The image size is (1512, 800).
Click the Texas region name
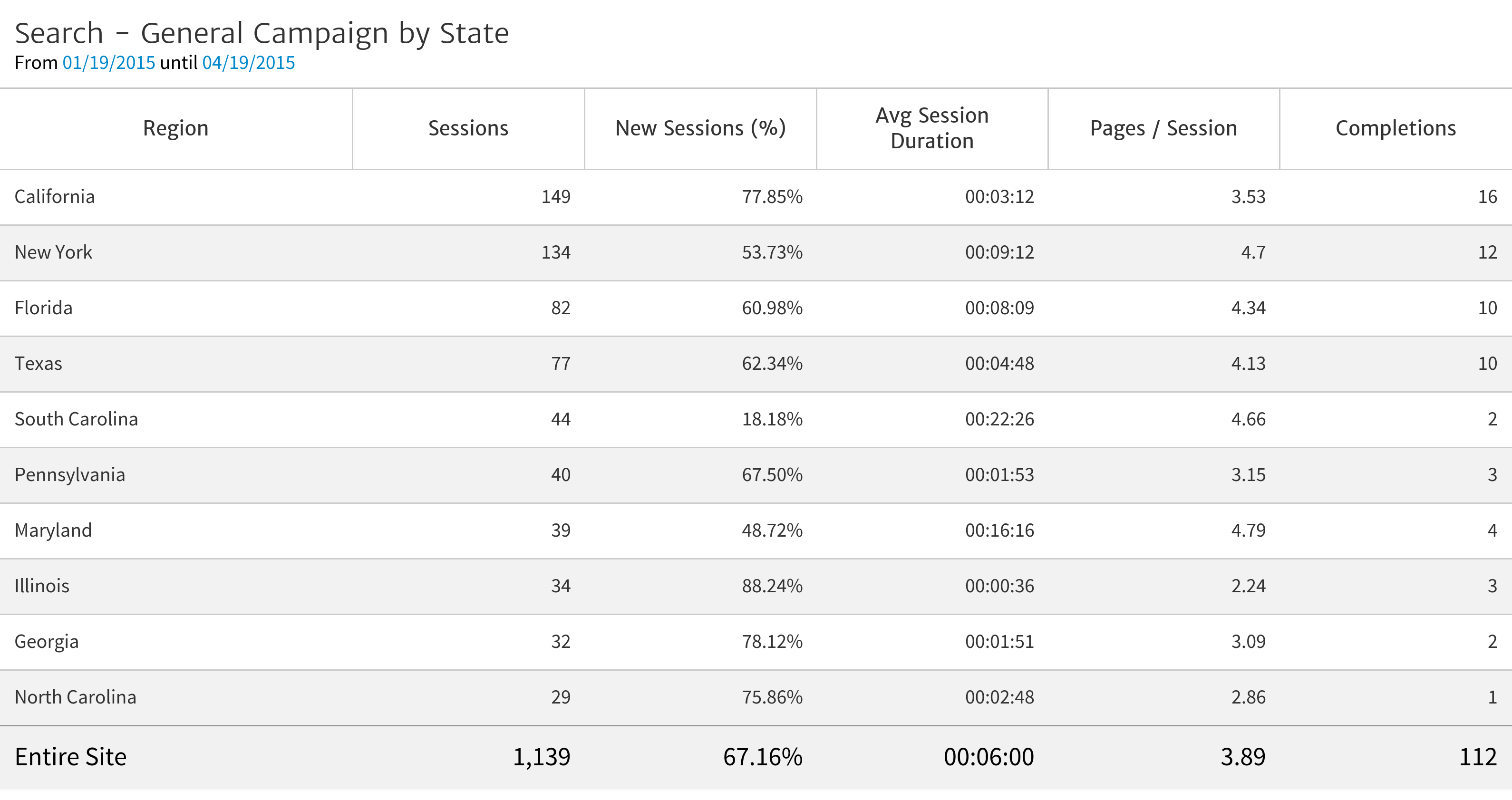tap(38, 364)
